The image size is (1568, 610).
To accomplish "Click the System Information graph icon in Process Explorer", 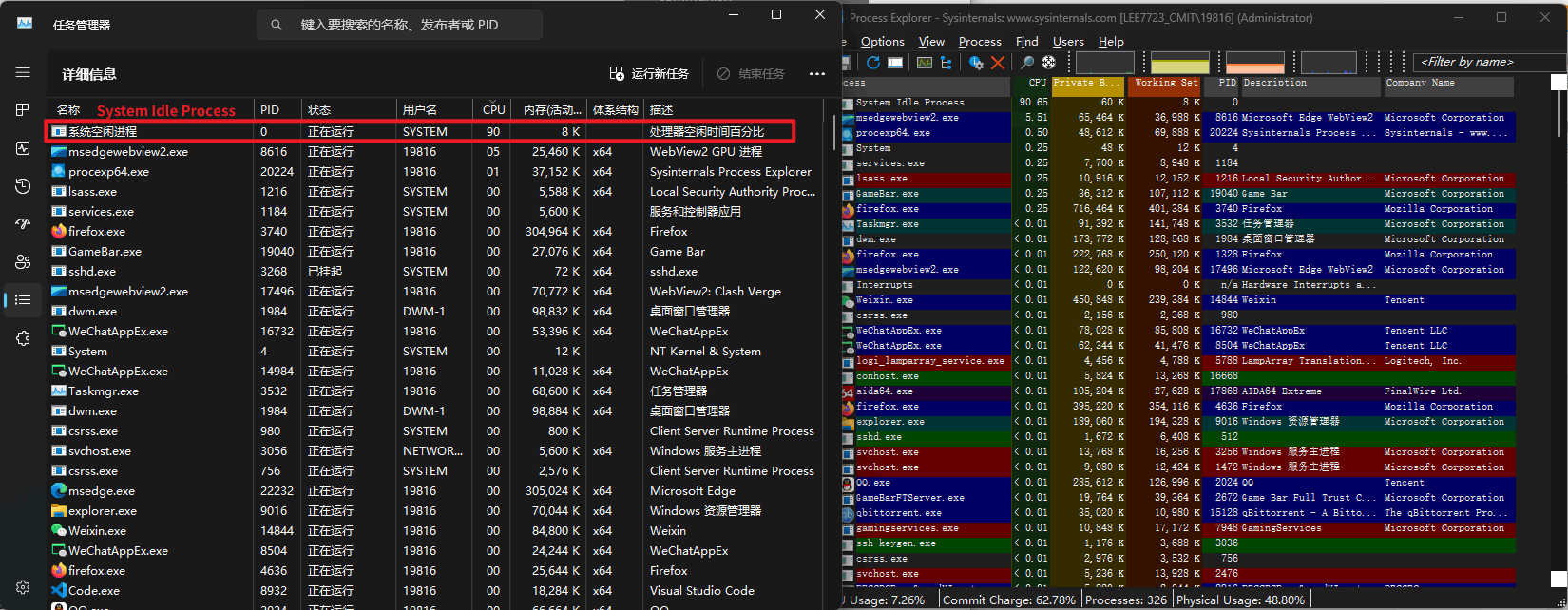I will (x=924, y=63).
